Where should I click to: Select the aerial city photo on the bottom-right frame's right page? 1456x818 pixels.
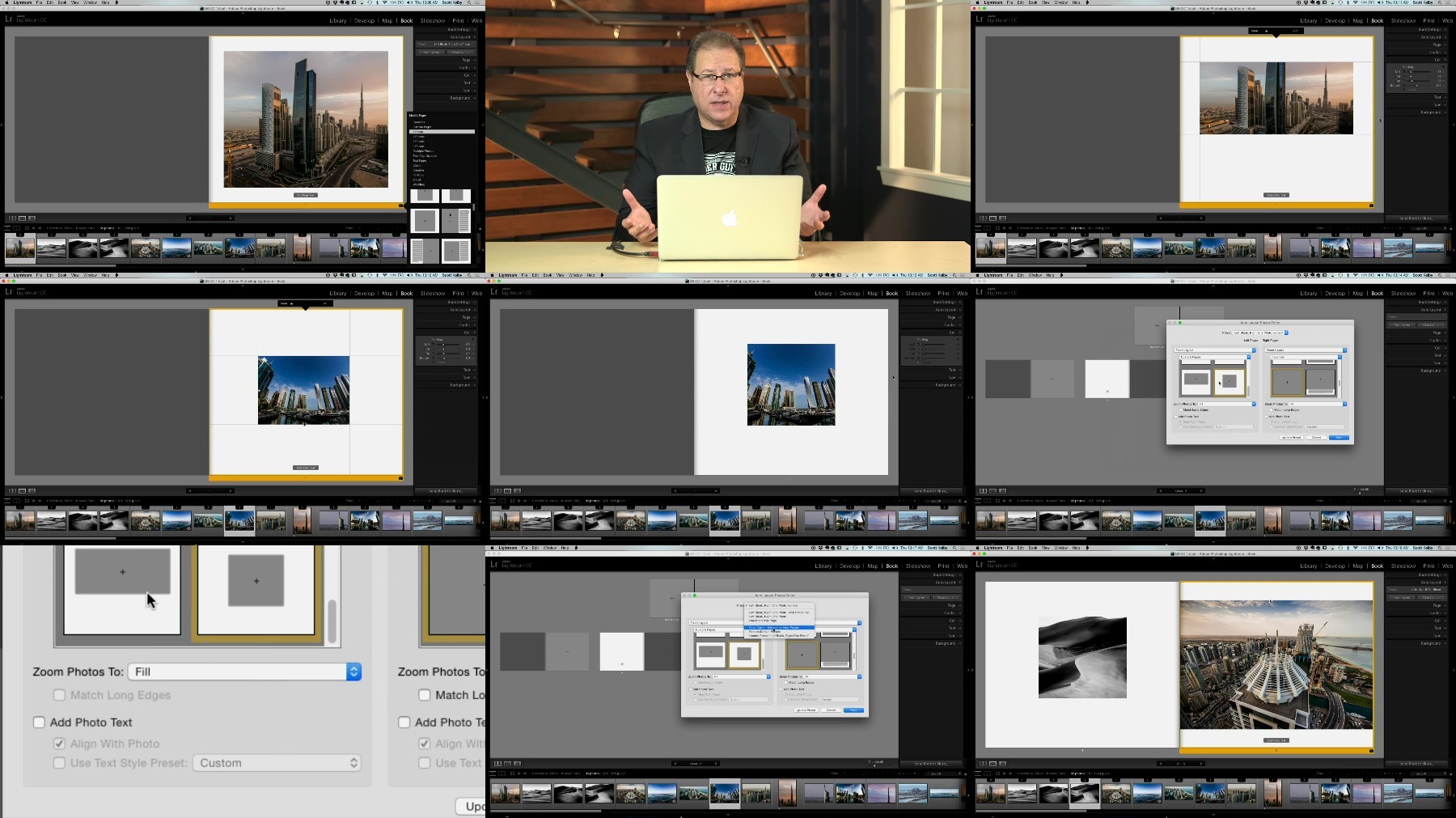pyautogui.click(x=1276, y=664)
